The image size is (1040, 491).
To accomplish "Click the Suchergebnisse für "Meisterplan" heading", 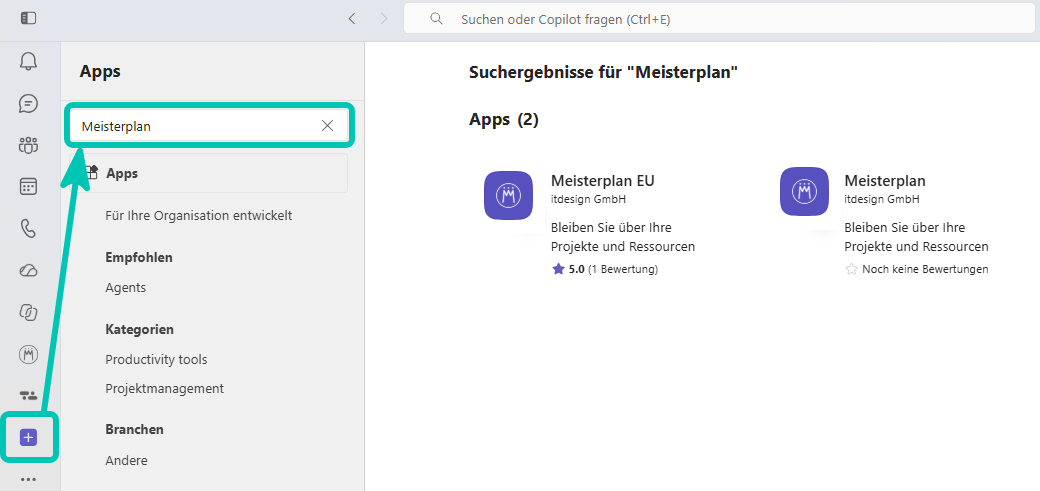I will click(x=604, y=72).
